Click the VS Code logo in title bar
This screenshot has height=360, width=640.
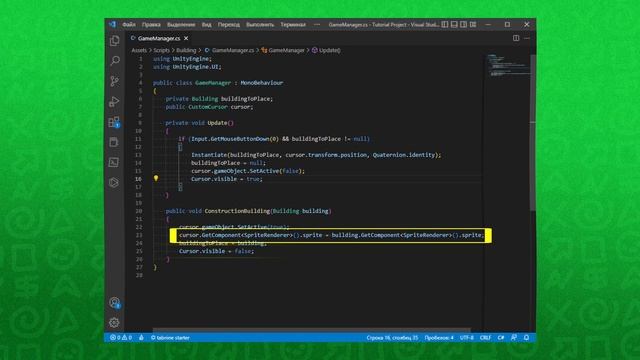click(x=112, y=24)
